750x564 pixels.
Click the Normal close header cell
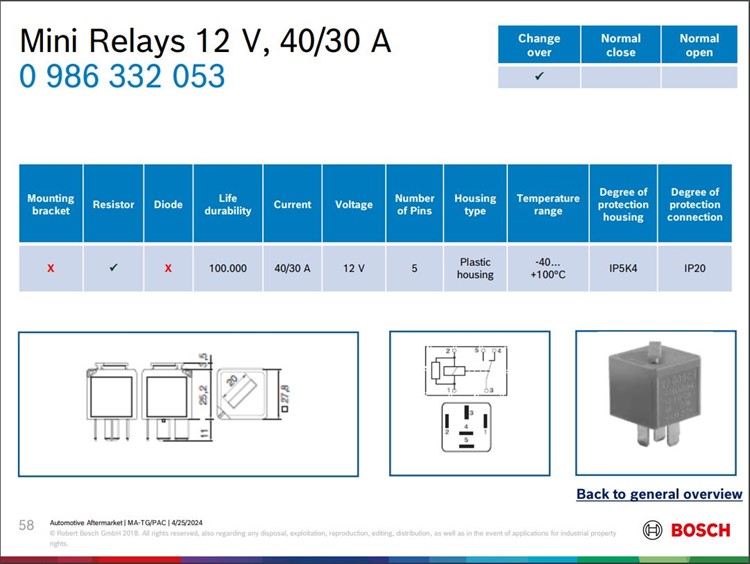point(620,45)
